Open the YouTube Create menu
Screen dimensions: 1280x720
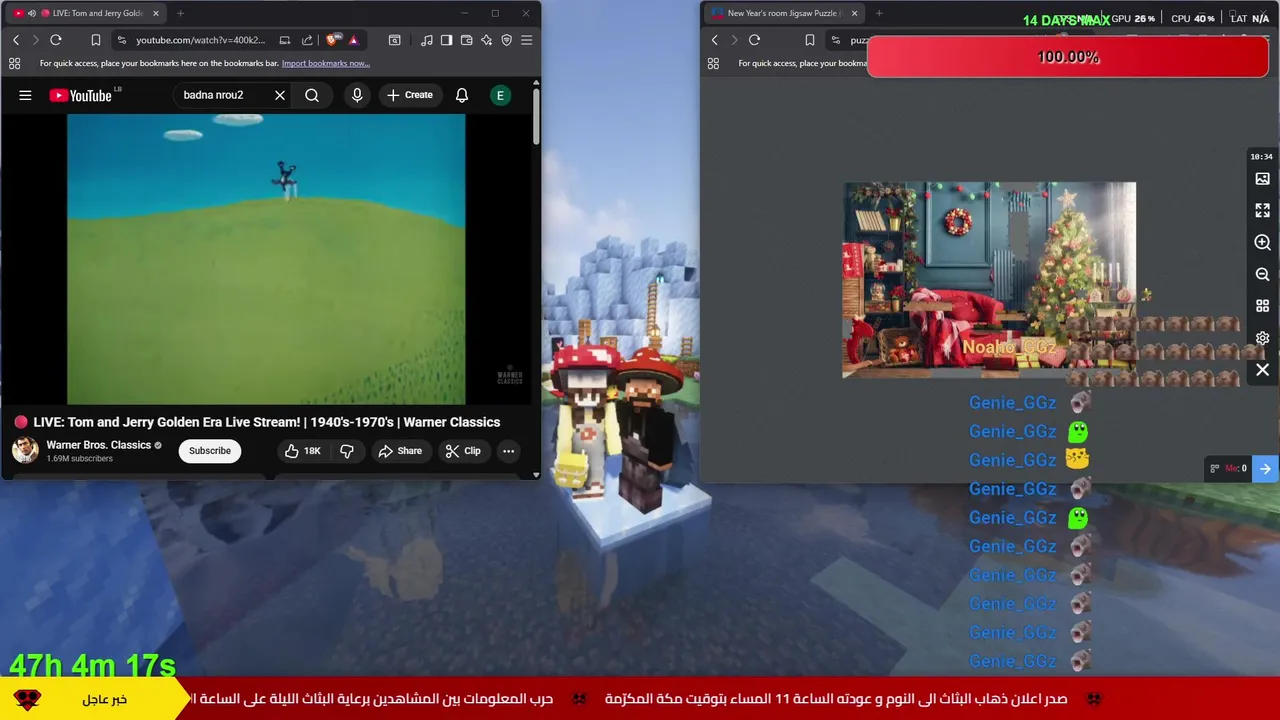(410, 95)
